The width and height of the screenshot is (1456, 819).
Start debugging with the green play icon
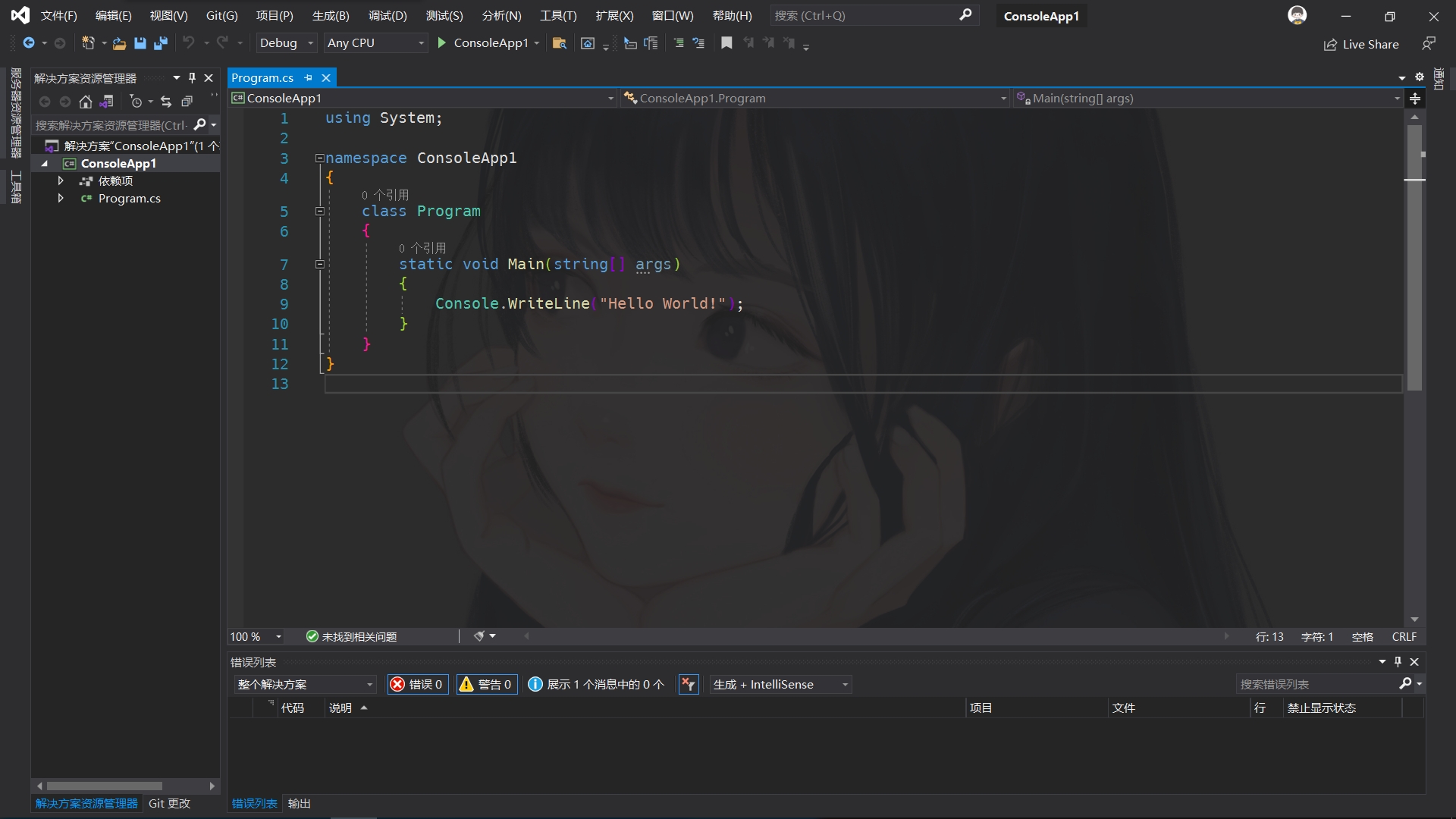(442, 43)
